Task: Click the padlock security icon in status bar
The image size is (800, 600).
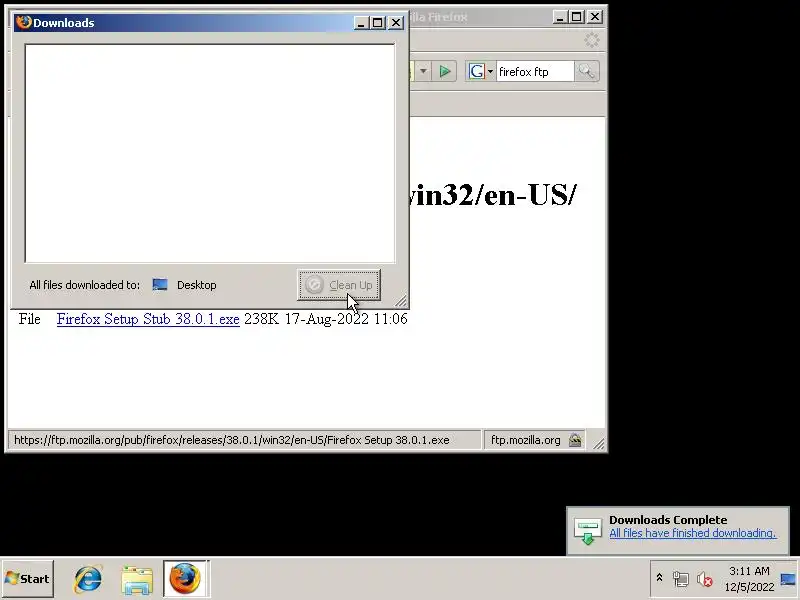Action: coord(575,440)
